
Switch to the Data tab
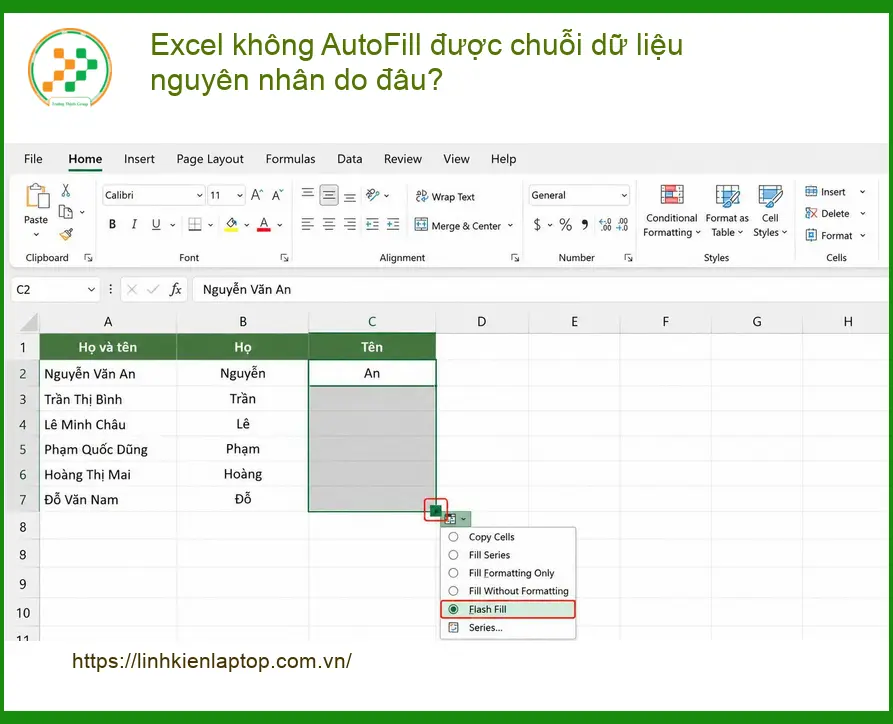349,159
